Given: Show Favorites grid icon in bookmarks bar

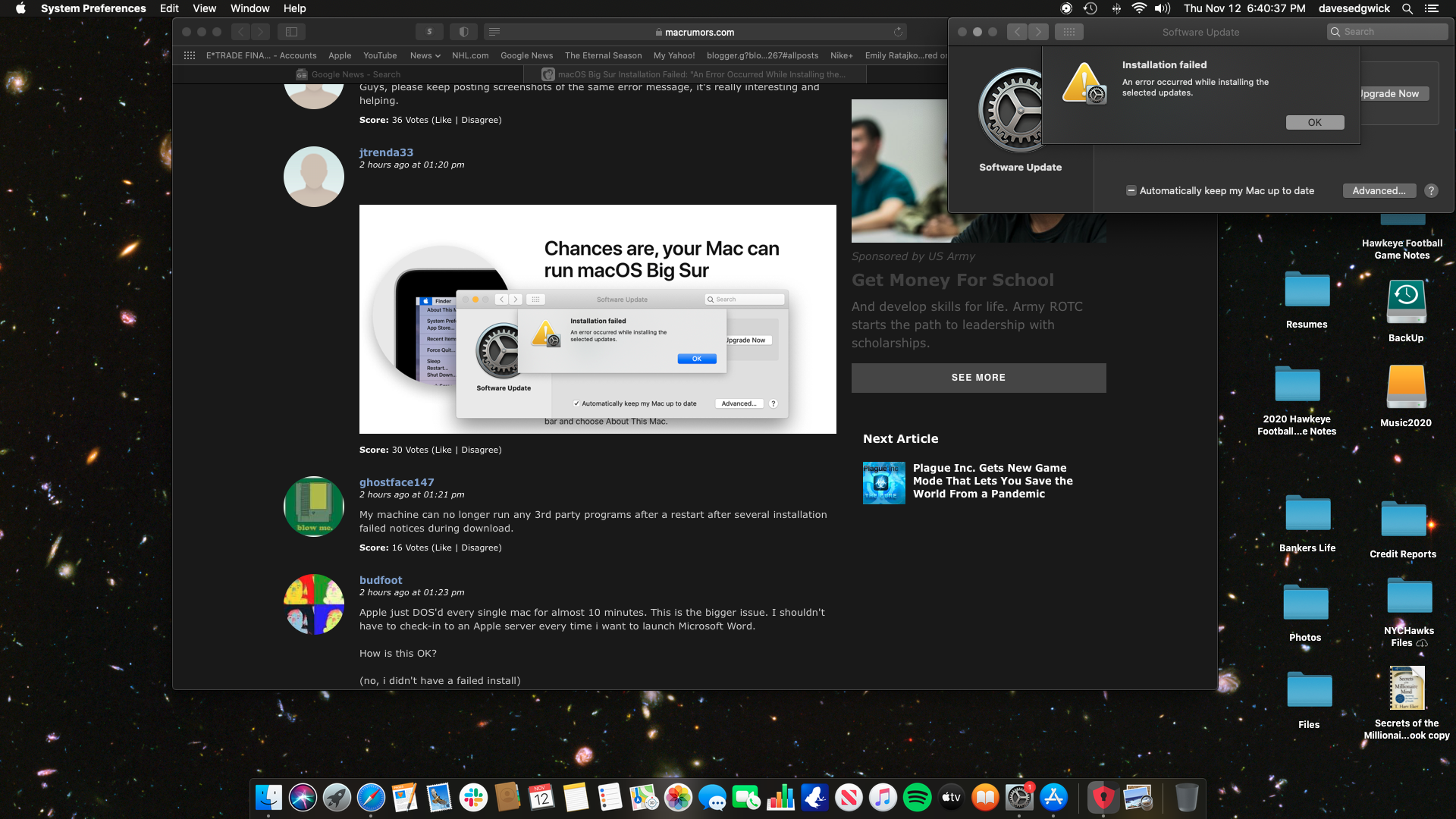Looking at the screenshot, I should pos(190,55).
